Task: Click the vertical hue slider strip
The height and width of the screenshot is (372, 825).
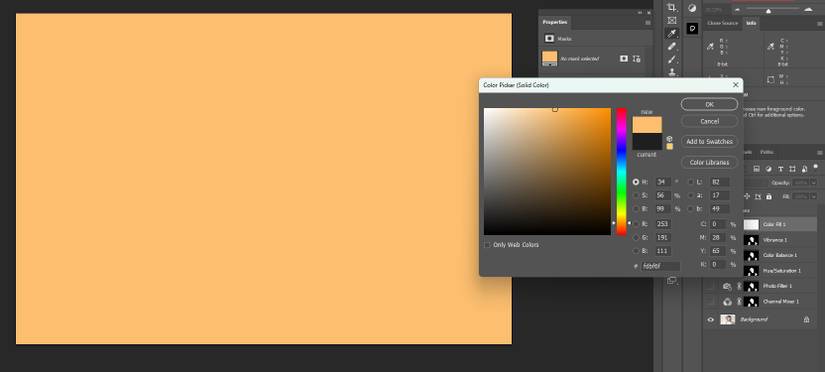Action: click(x=621, y=172)
